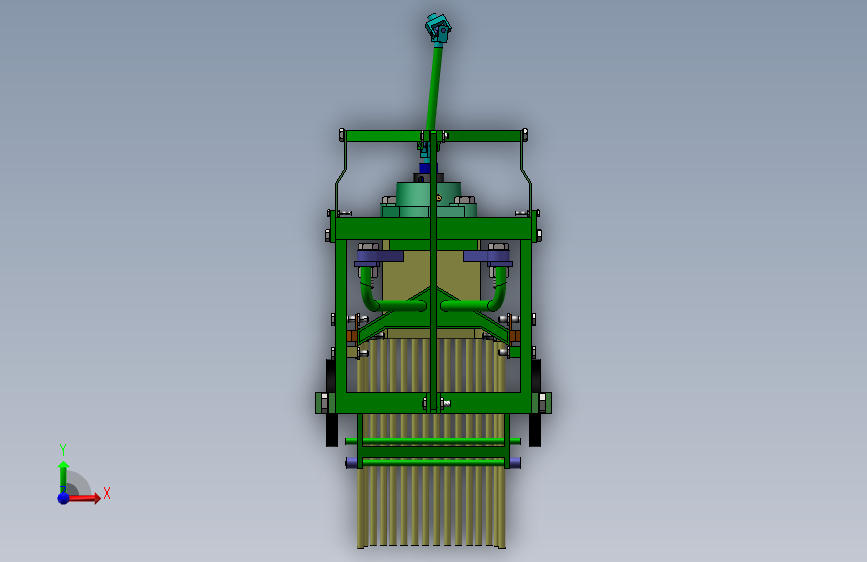Select the long green inclined drive shaft

point(435,89)
